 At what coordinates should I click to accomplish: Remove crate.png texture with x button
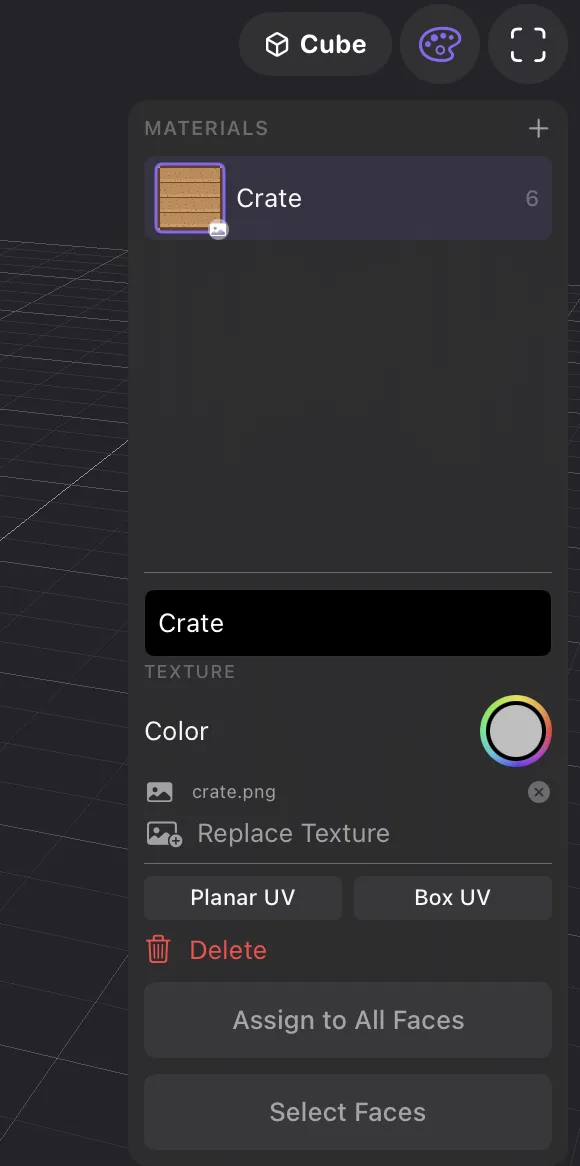click(539, 792)
